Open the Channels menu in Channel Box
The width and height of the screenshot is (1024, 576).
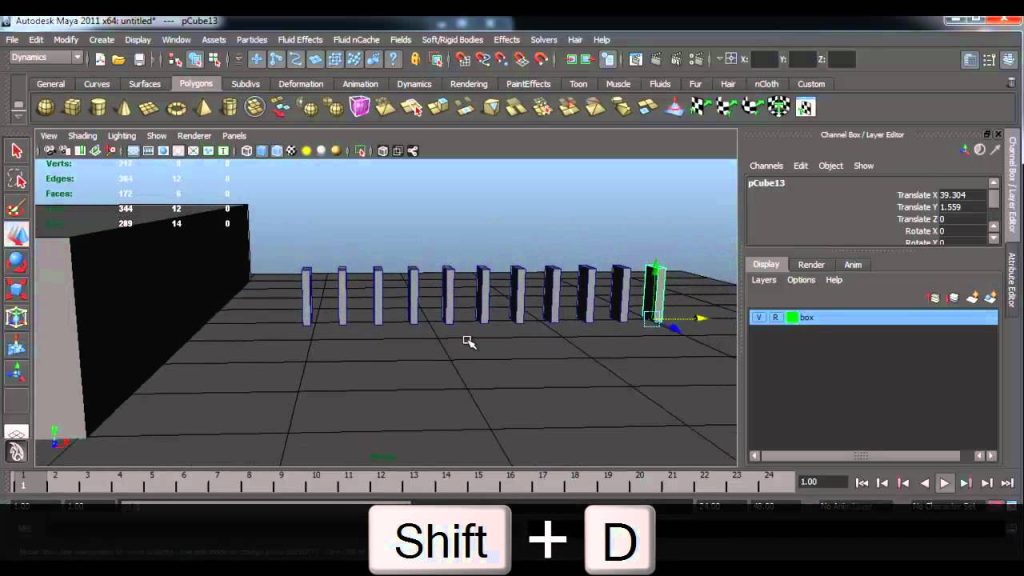point(766,166)
